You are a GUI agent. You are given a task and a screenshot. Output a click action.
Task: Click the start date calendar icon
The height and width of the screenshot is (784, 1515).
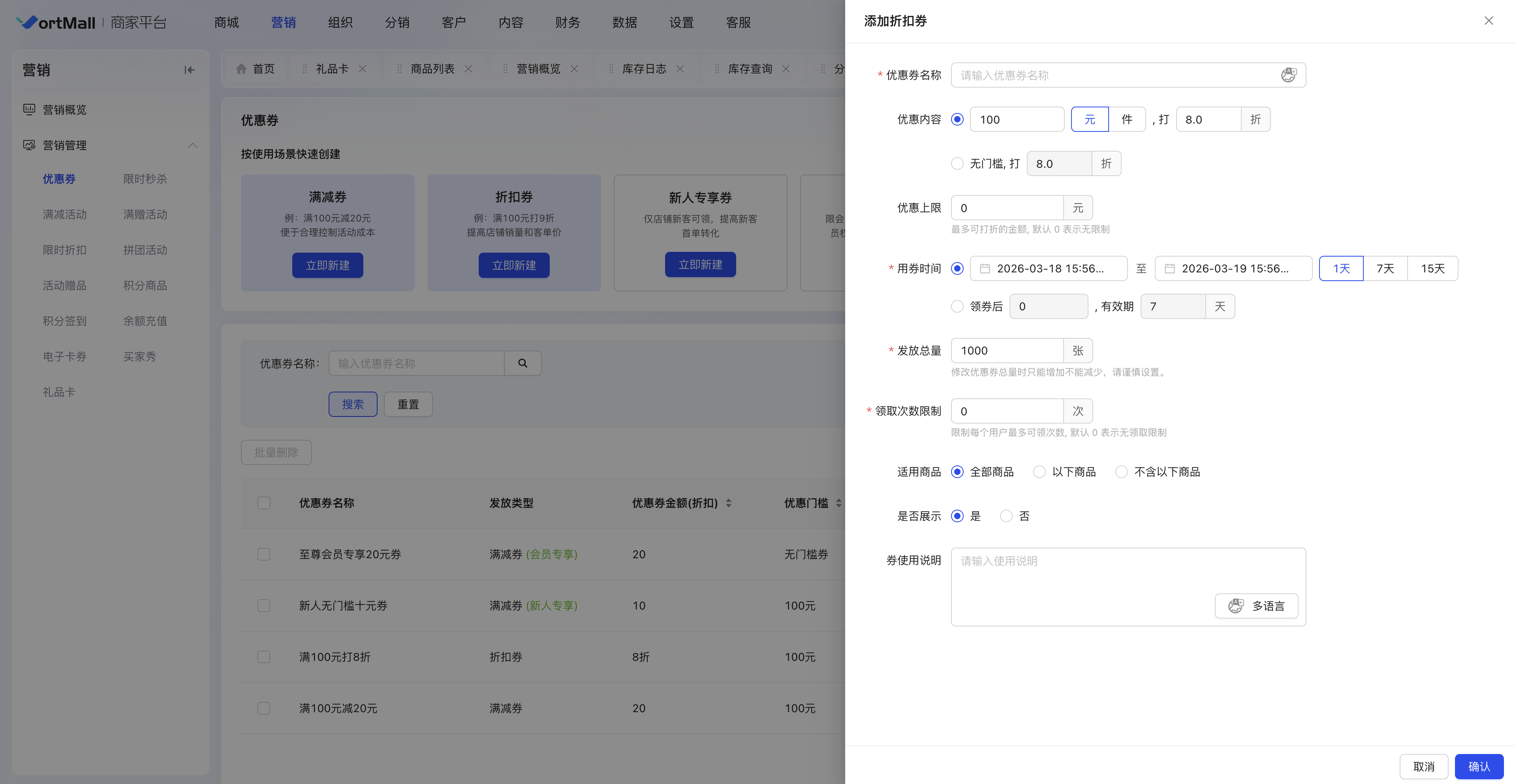985,268
